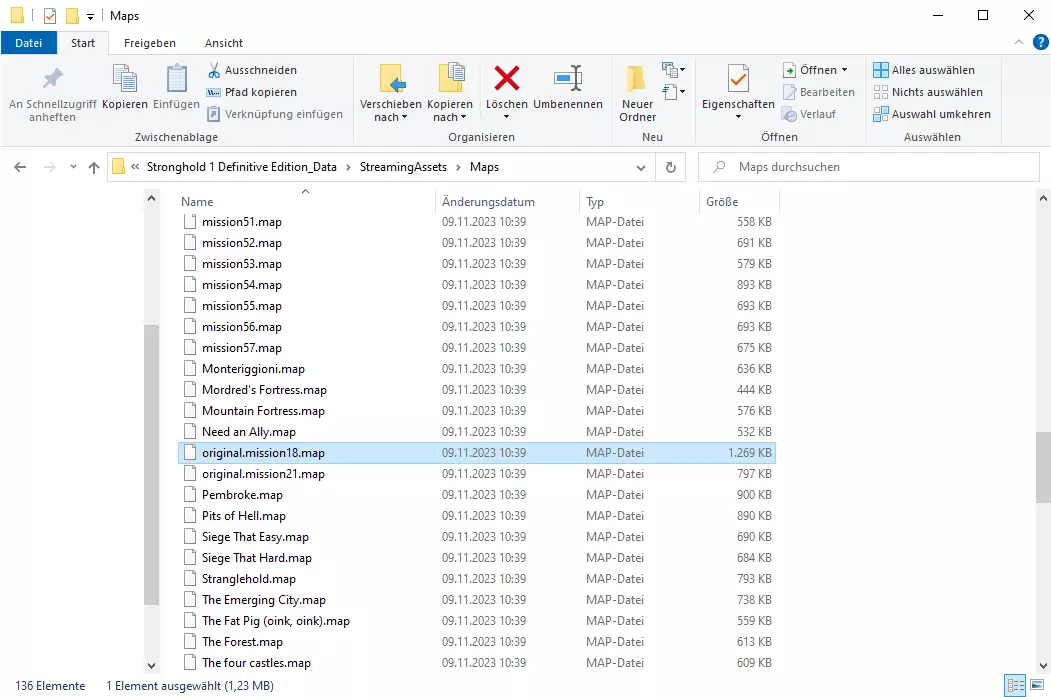Viewport: 1051px width, 697px height.
Task: Open recent locations dropdown chevron
Action: 73,167
